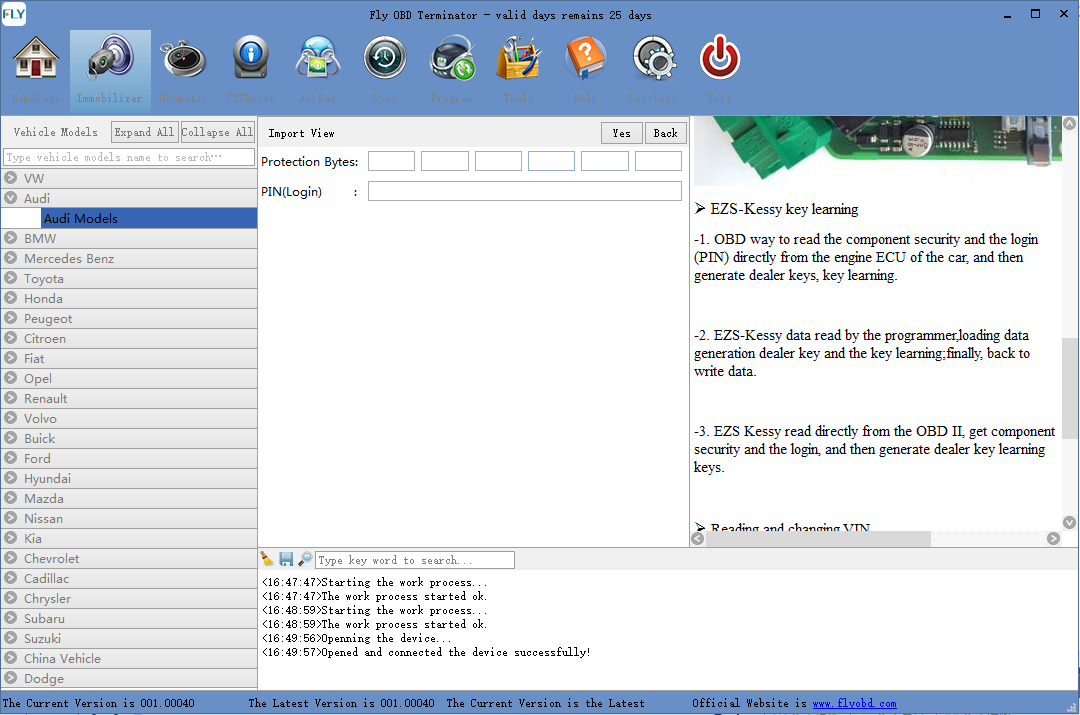Viewport: 1080px width, 715px height.
Task: Click the Yes button in Import View
Action: (x=621, y=133)
